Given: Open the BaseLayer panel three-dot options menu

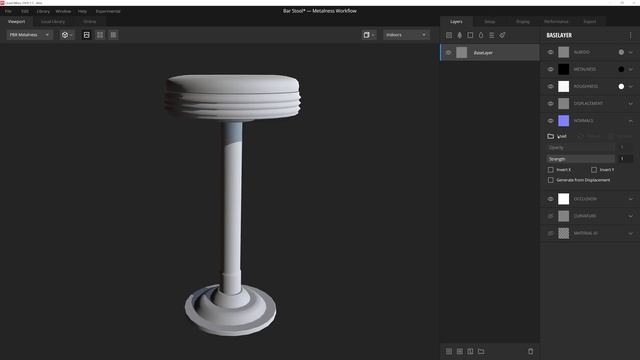Looking at the screenshot, I should point(631,36).
